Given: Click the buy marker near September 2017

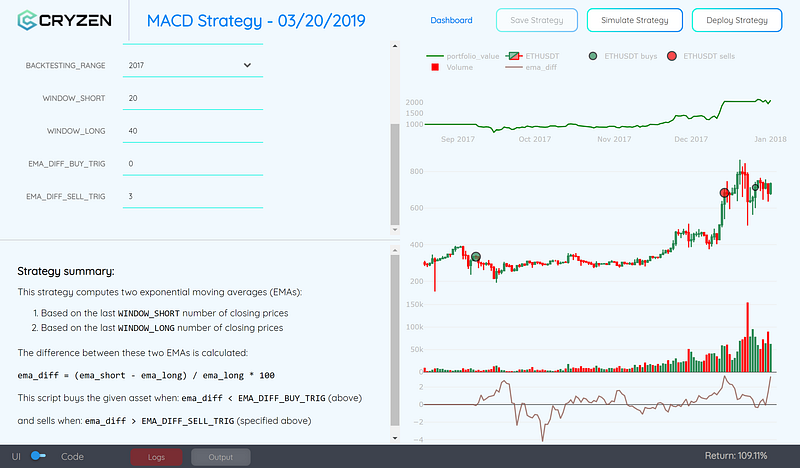Looking at the screenshot, I should (476, 257).
